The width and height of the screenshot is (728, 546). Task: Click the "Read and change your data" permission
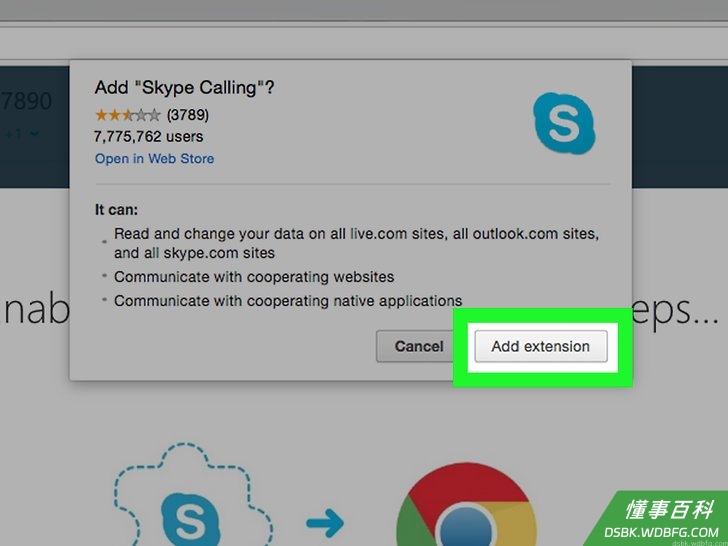point(356,243)
